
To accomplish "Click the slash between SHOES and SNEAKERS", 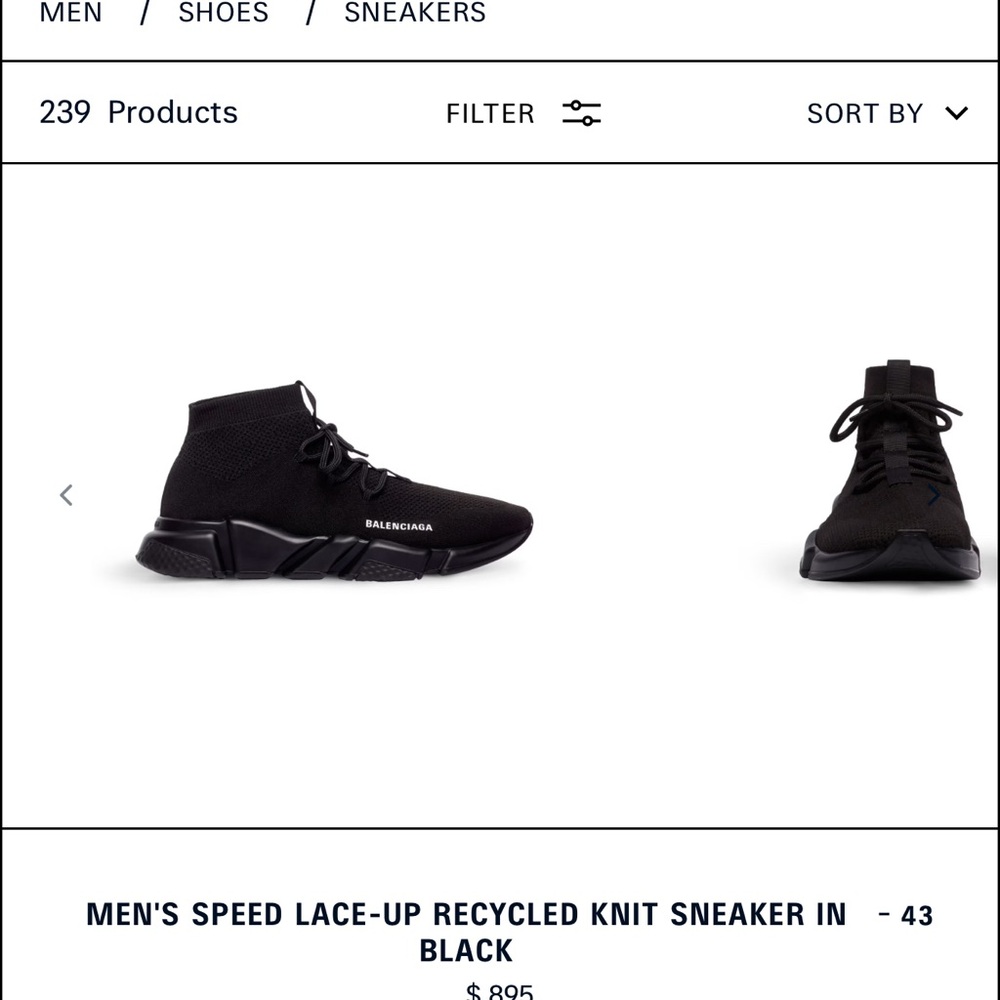I will [x=311, y=13].
